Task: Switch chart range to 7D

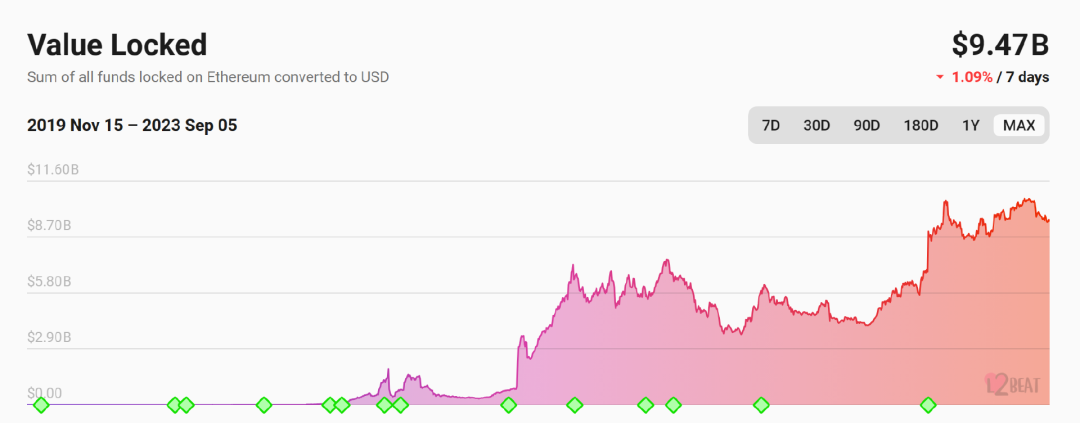Action: coord(771,125)
